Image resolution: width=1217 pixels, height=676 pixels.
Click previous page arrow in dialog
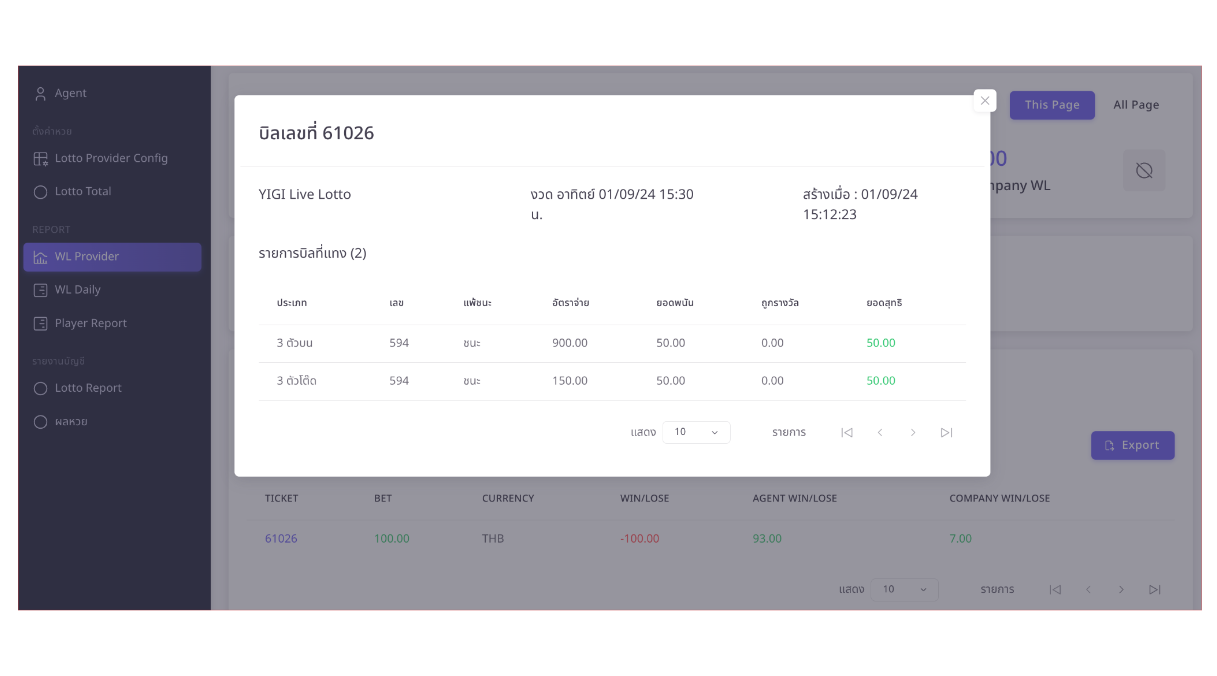880,433
